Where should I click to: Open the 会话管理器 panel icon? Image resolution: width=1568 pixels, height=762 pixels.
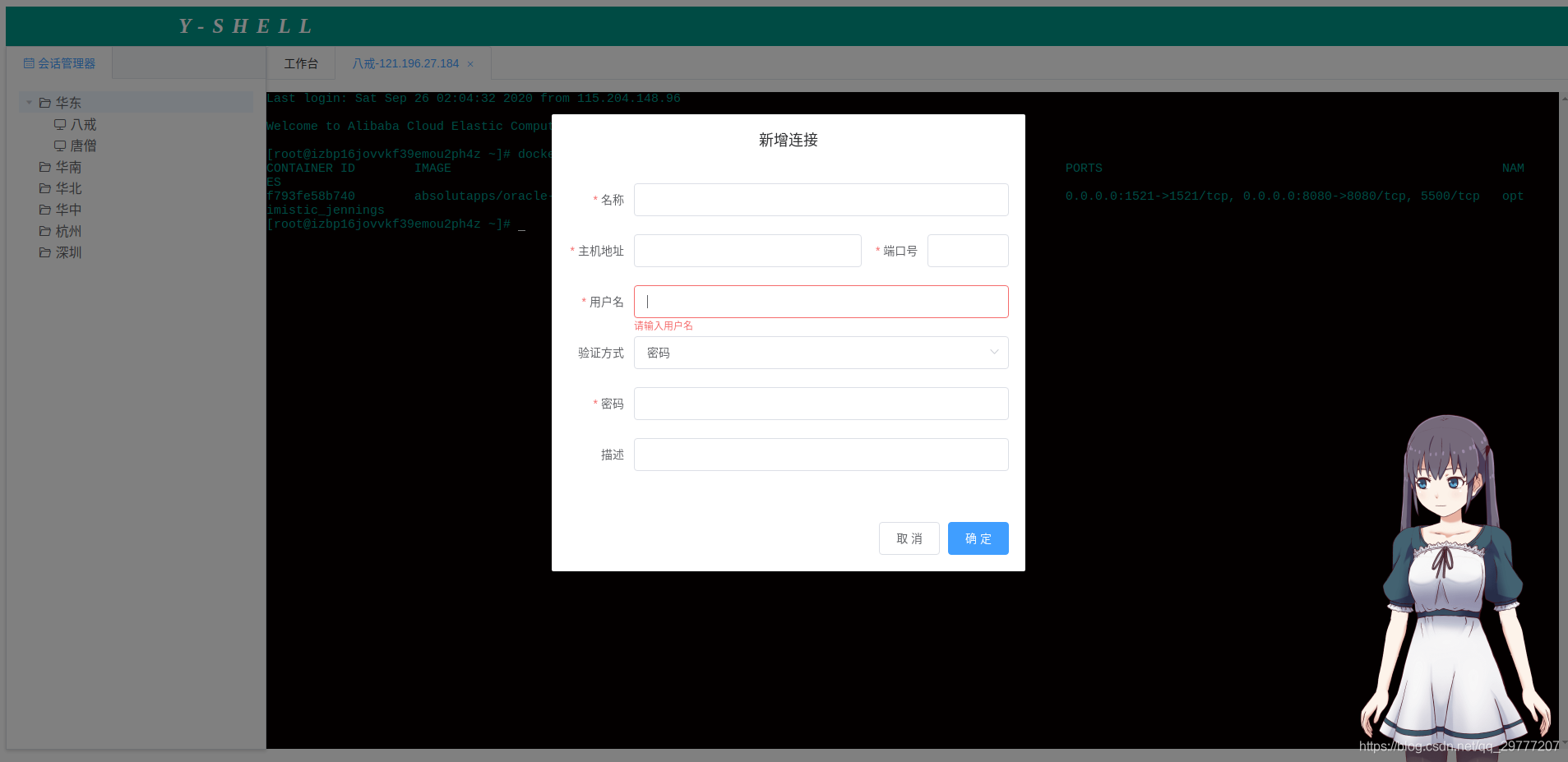tap(27, 62)
